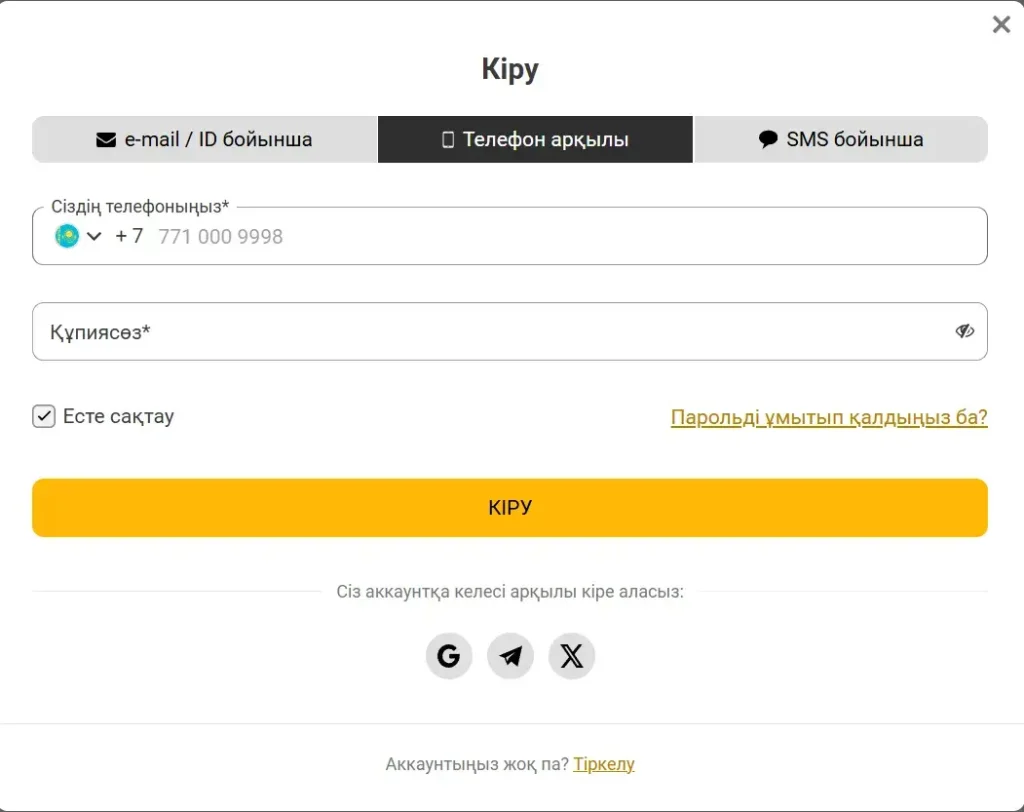Screen dimensions: 1024x812
Task: Click the Есте сақтау label text
Action: pyautogui.click(x=118, y=416)
